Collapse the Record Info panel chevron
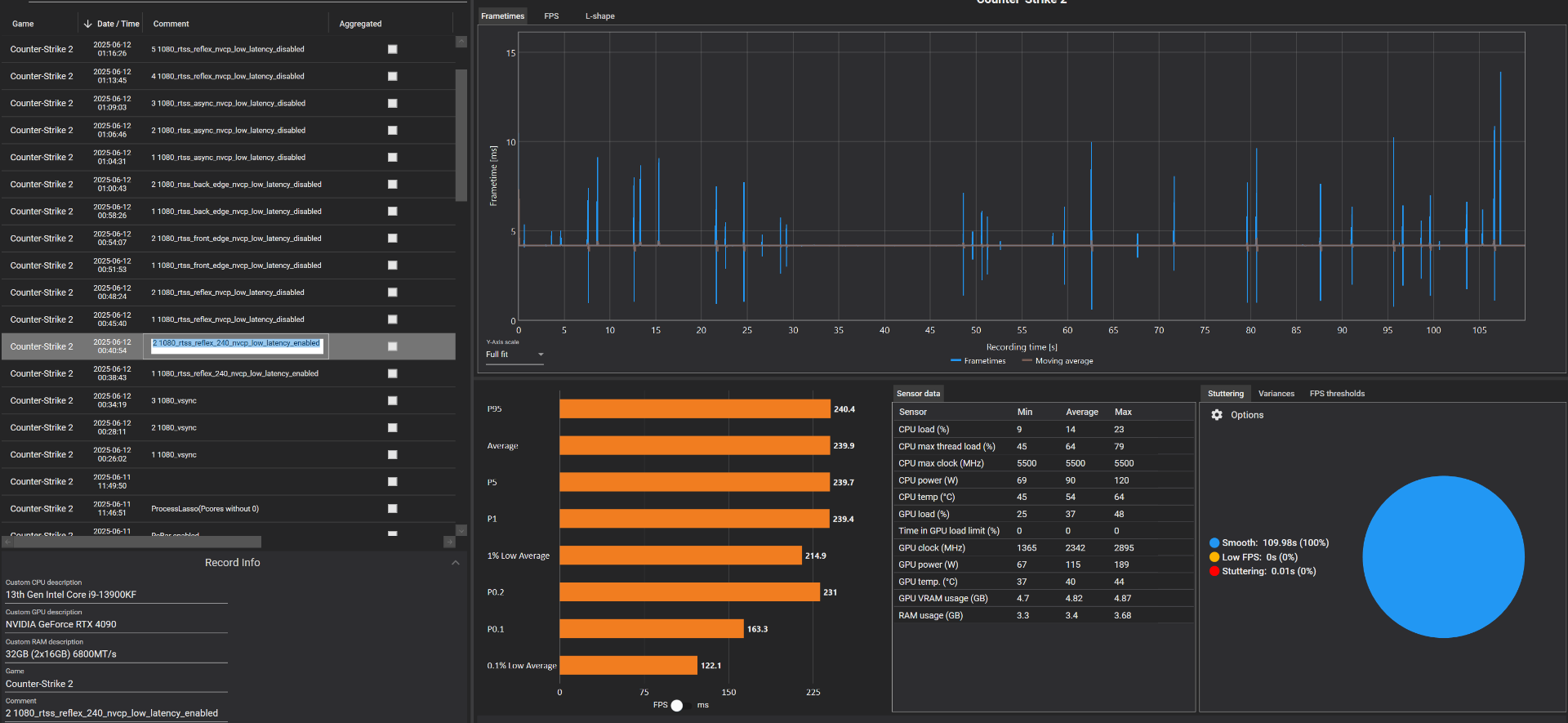Image resolution: width=1568 pixels, height=723 pixels. click(x=456, y=563)
